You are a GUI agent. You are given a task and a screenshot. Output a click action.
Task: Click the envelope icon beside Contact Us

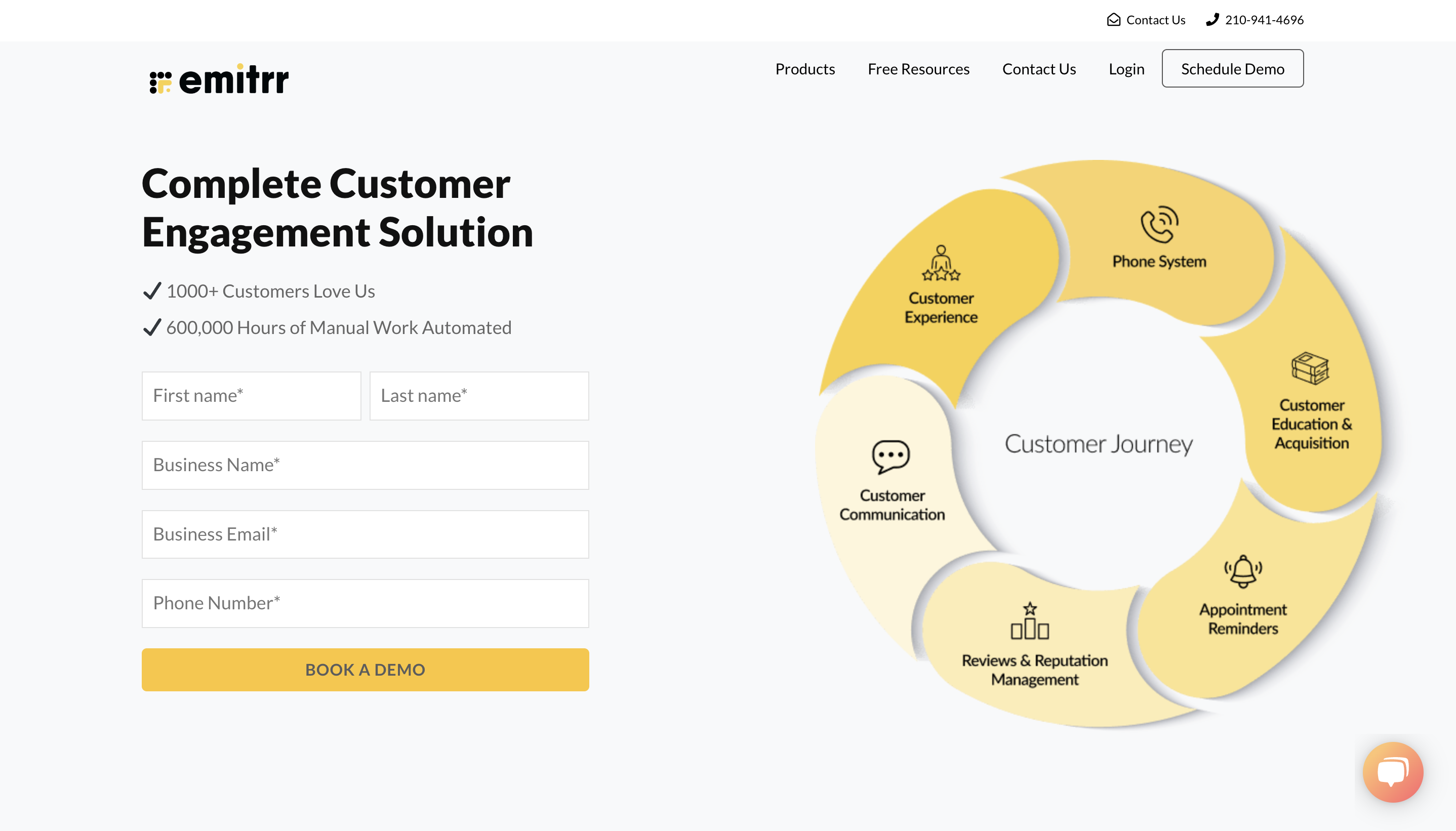[1114, 20]
